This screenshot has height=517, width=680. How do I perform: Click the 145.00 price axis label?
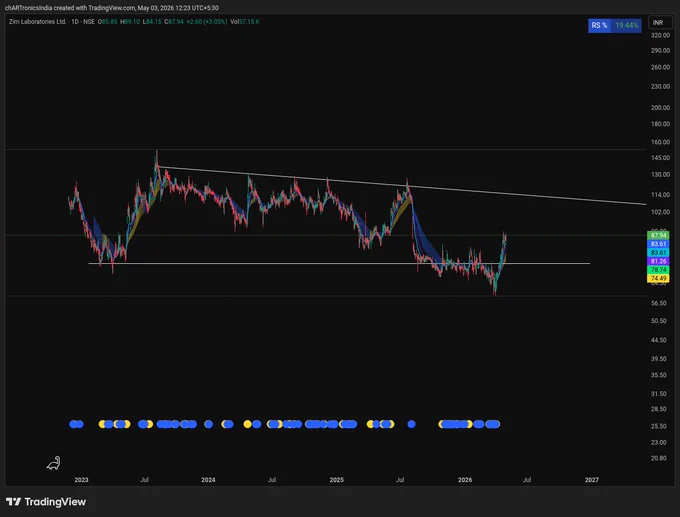pos(660,158)
